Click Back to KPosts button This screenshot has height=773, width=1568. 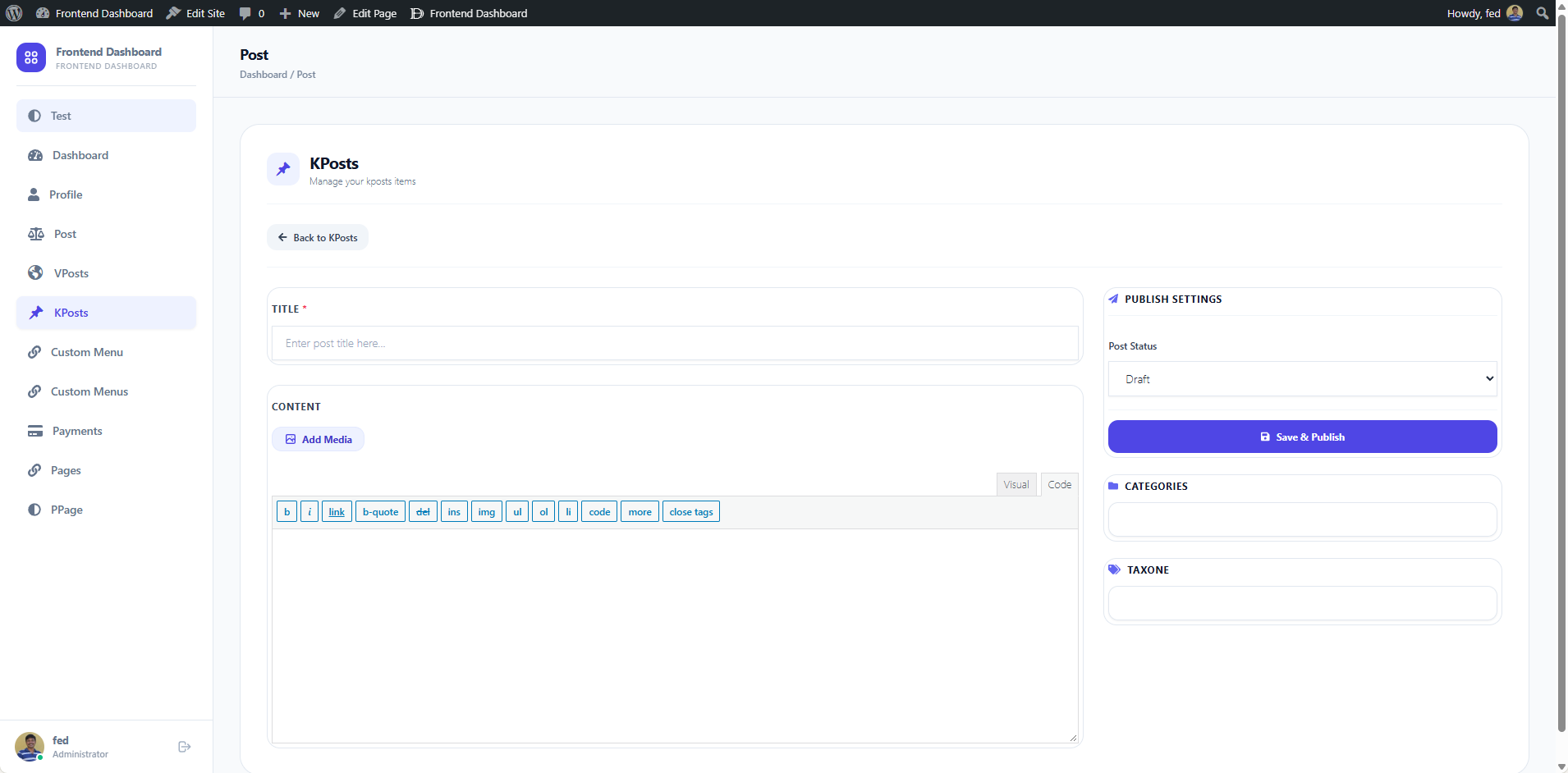(x=318, y=237)
